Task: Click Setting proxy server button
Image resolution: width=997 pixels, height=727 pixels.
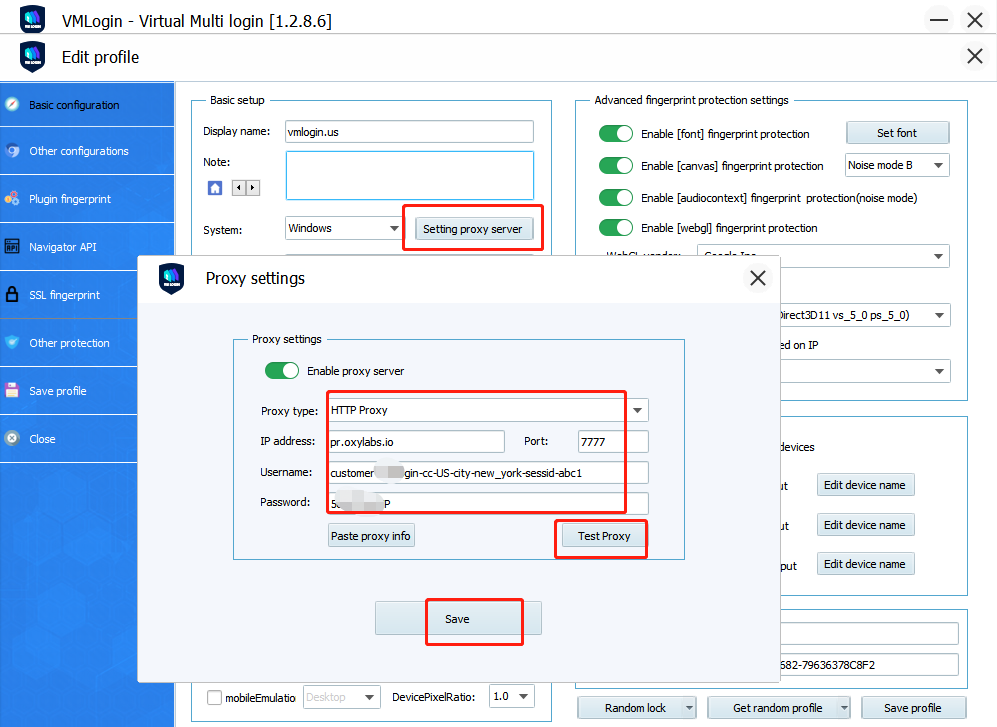Action: click(x=472, y=229)
